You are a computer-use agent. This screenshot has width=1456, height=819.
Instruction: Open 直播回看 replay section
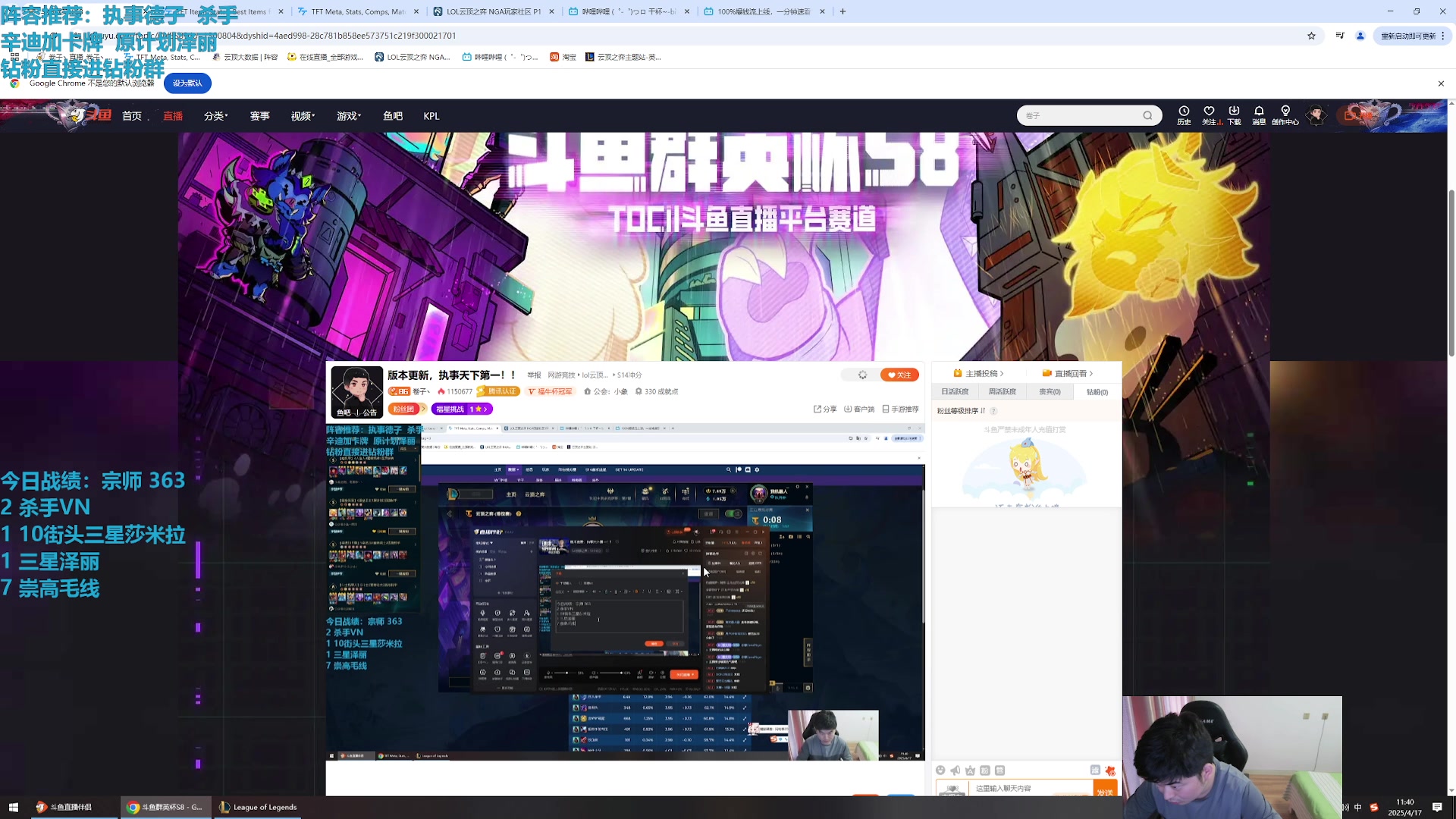1068,373
